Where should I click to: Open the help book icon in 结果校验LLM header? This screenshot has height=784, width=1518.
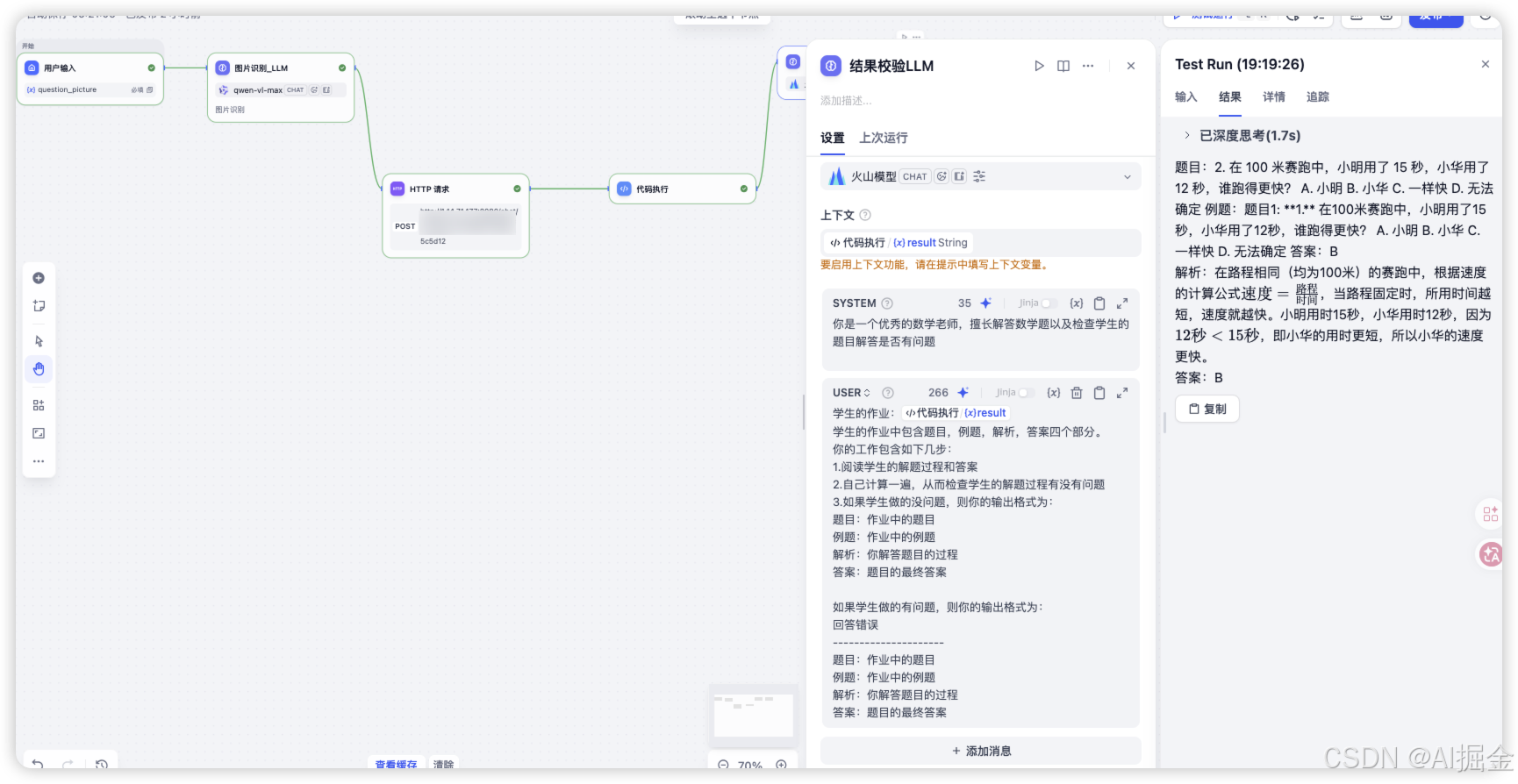pyautogui.click(x=1063, y=66)
